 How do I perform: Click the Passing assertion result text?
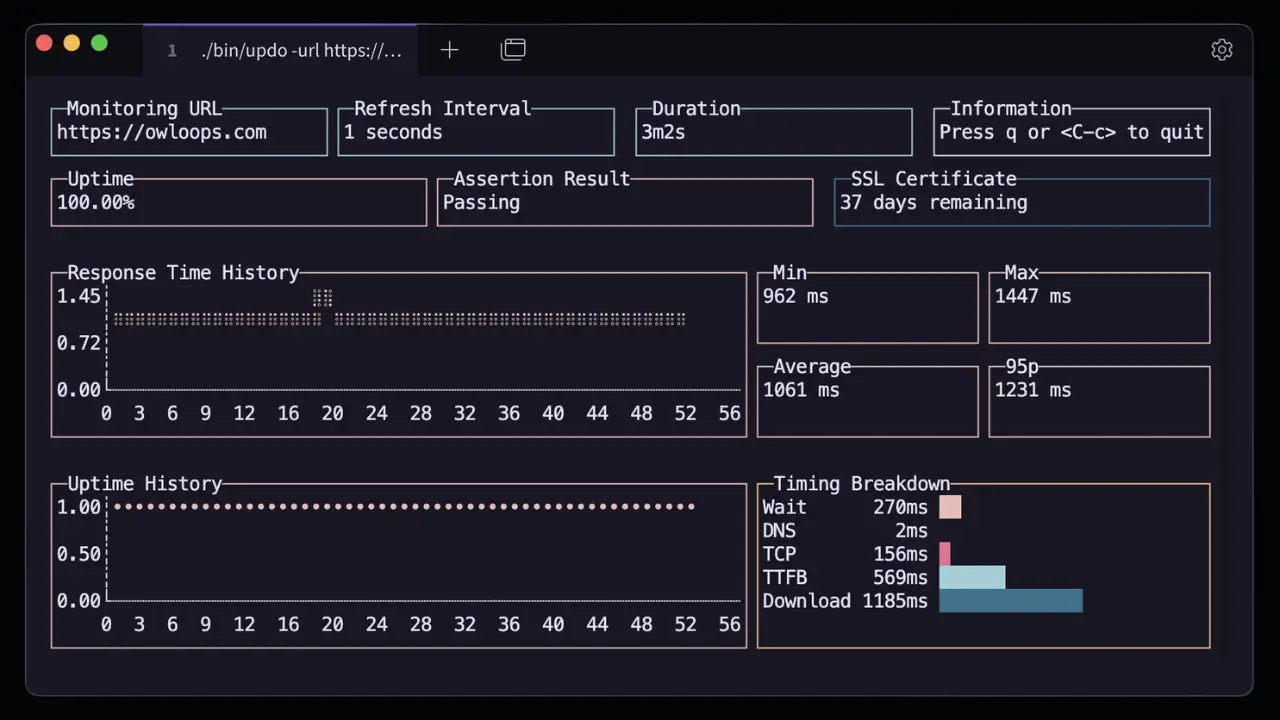coord(481,203)
